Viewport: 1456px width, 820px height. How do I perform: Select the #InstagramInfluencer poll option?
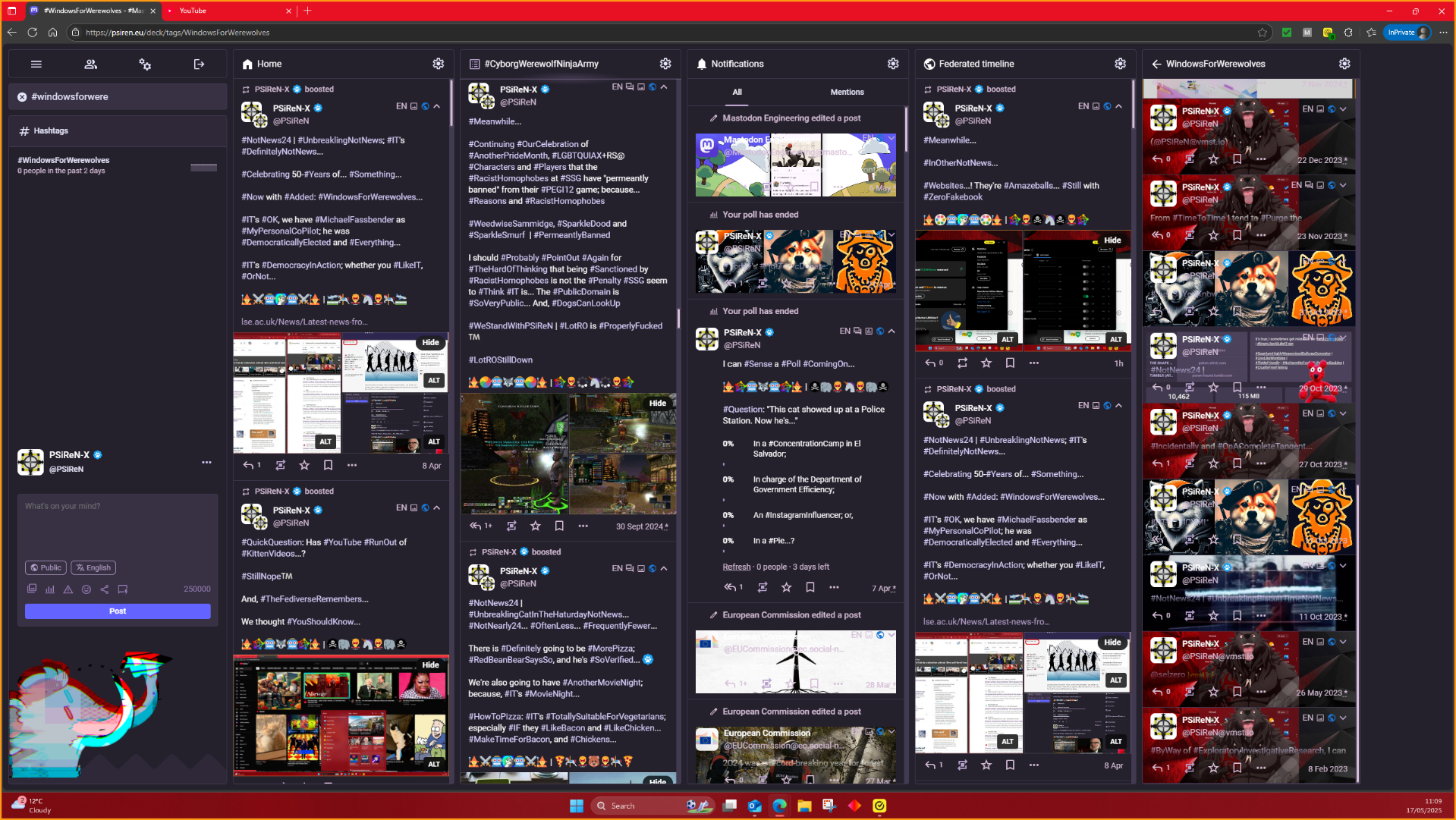803,515
